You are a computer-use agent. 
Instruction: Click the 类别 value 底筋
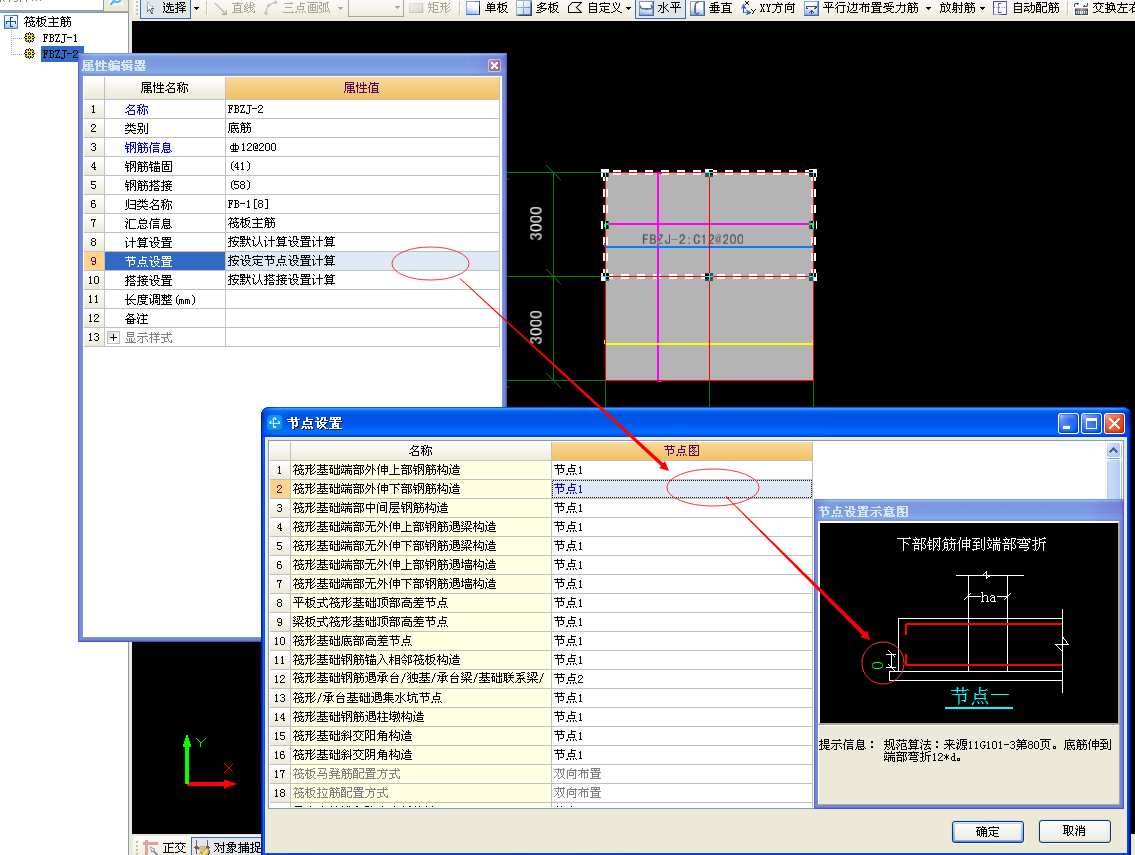[x=362, y=128]
